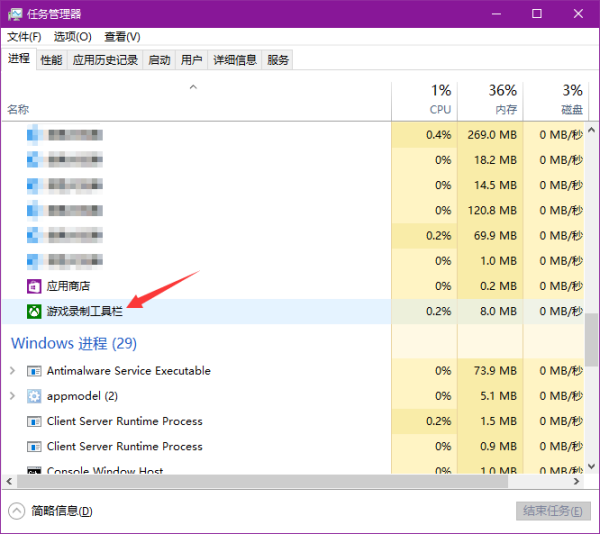This screenshot has height=534, width=600.
Task: Click the vertical scrollbar thumb
Action: pos(592,340)
